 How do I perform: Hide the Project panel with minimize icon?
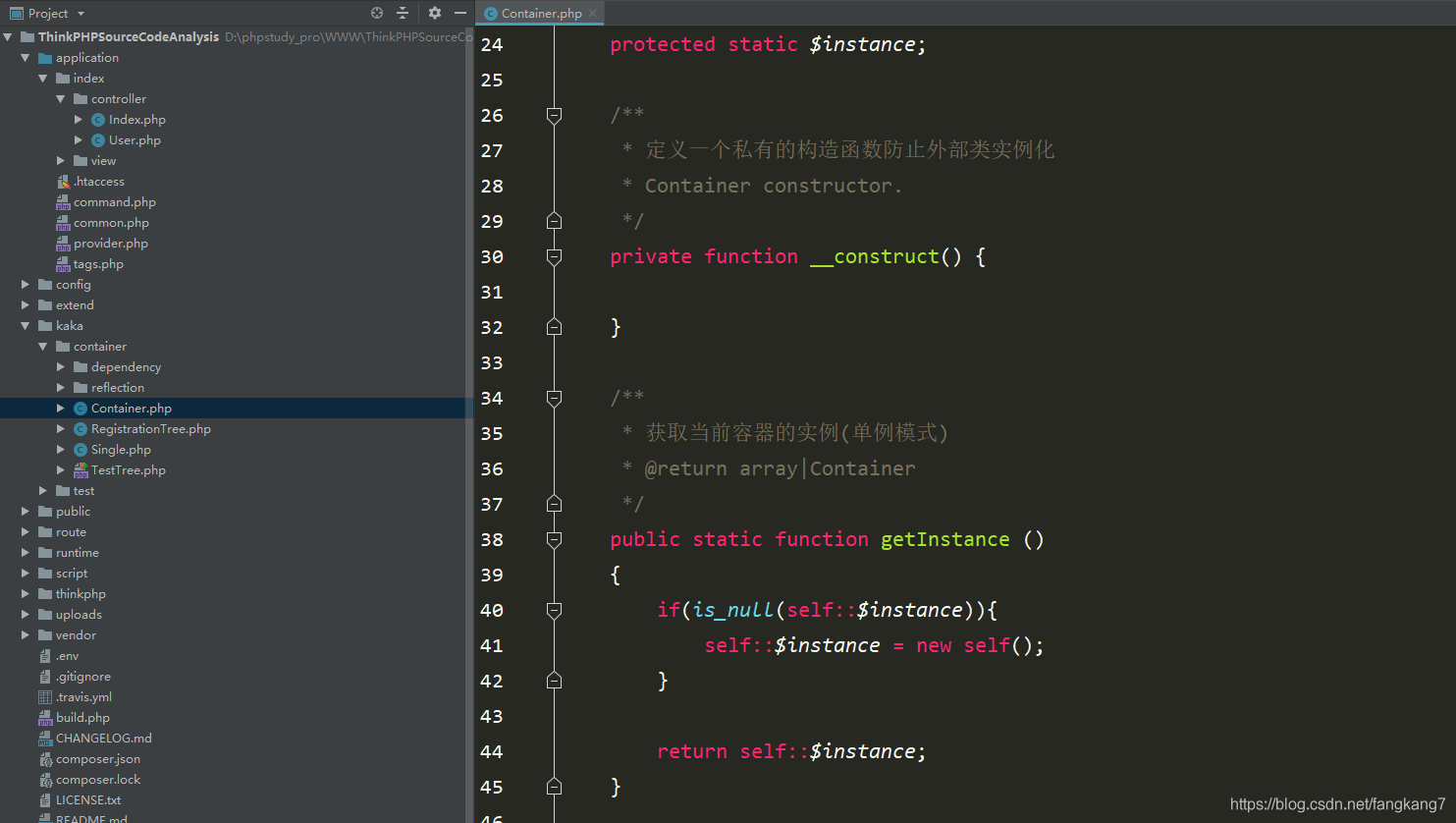coord(459,13)
